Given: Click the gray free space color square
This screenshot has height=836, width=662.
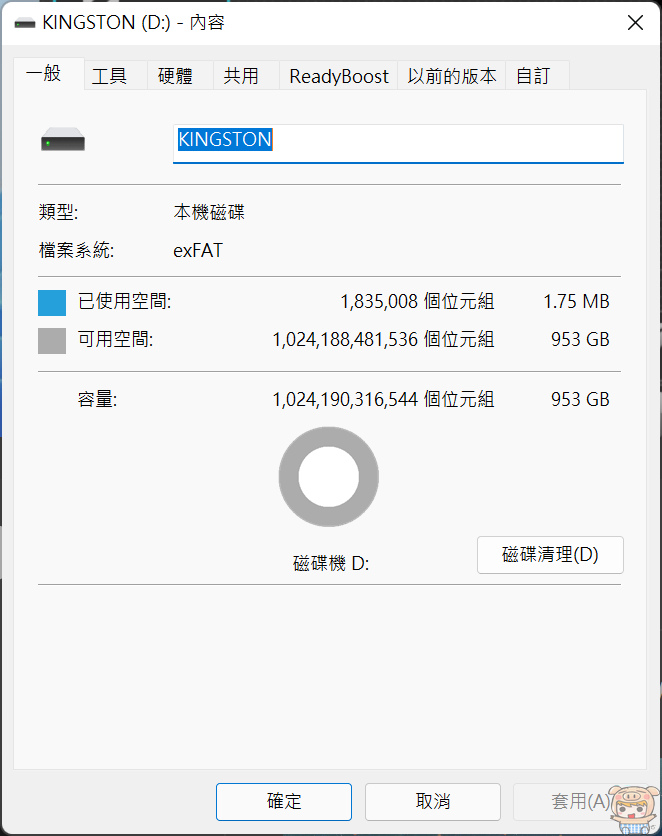Looking at the screenshot, I should [52, 341].
